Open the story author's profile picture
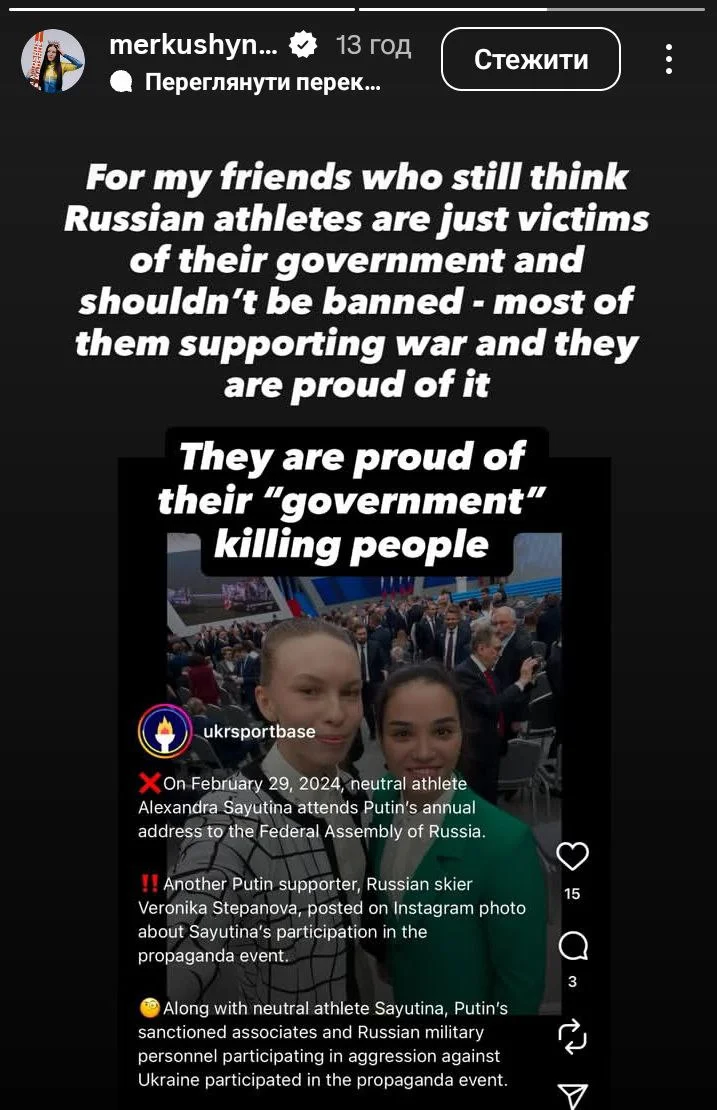Screen dimensions: 717x1110 coord(52,61)
